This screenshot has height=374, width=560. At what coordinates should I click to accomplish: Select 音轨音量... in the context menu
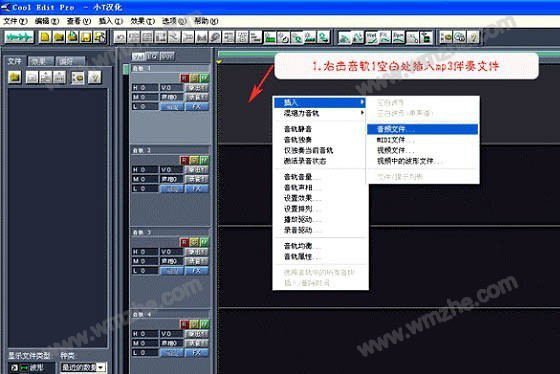320,177
